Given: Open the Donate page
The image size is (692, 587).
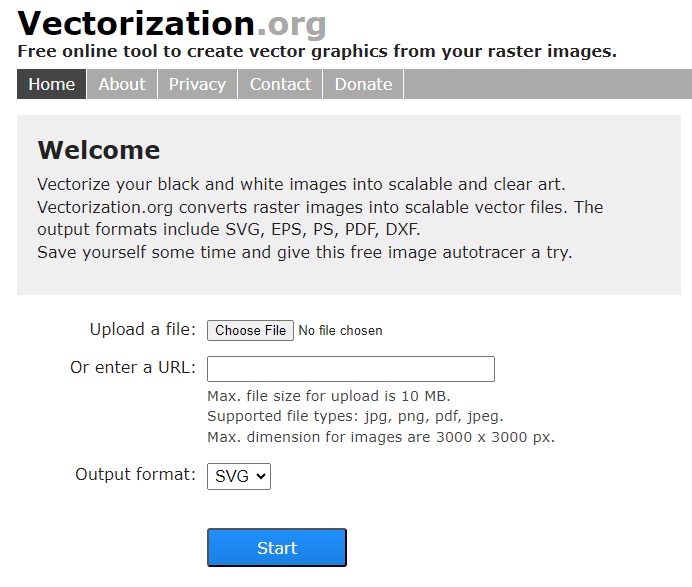Looking at the screenshot, I should tap(363, 84).
